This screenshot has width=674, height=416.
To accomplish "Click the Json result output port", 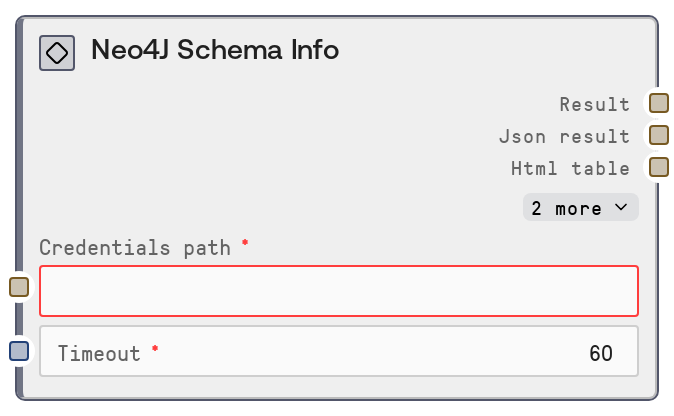I will pyautogui.click(x=658, y=135).
